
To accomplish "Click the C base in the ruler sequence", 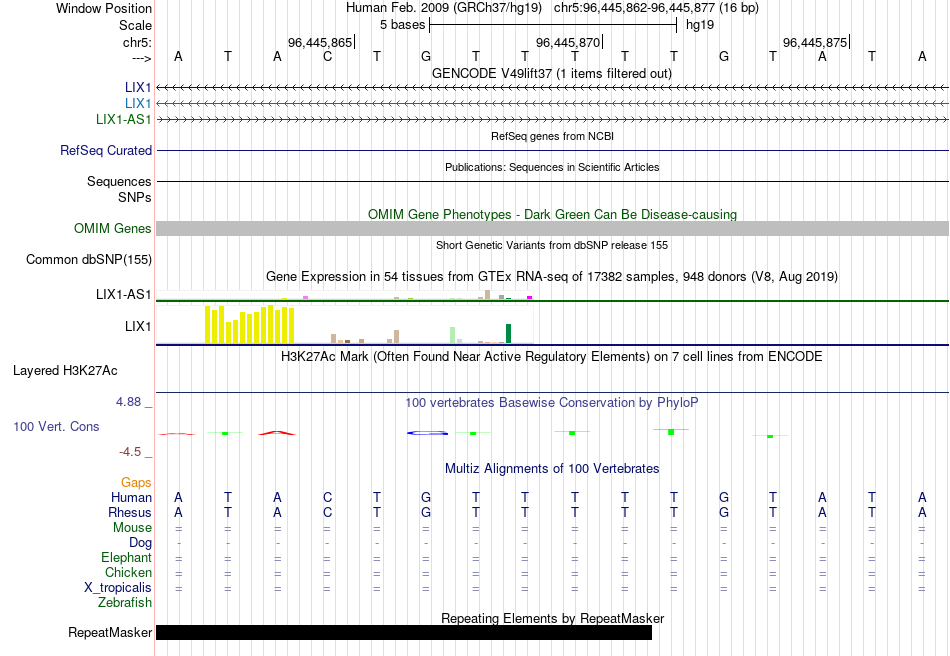I will tap(327, 56).
